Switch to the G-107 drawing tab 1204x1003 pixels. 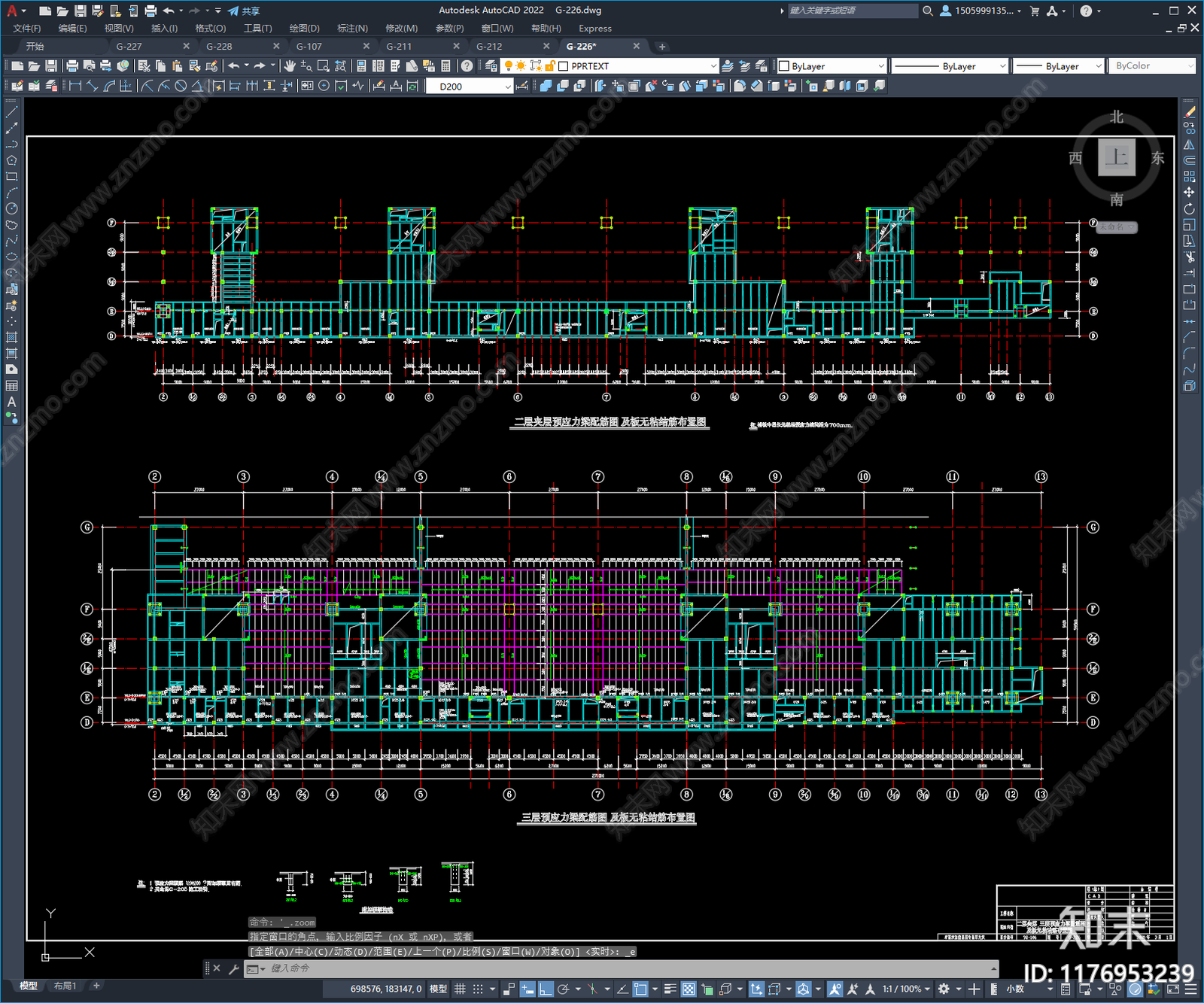coord(309,47)
